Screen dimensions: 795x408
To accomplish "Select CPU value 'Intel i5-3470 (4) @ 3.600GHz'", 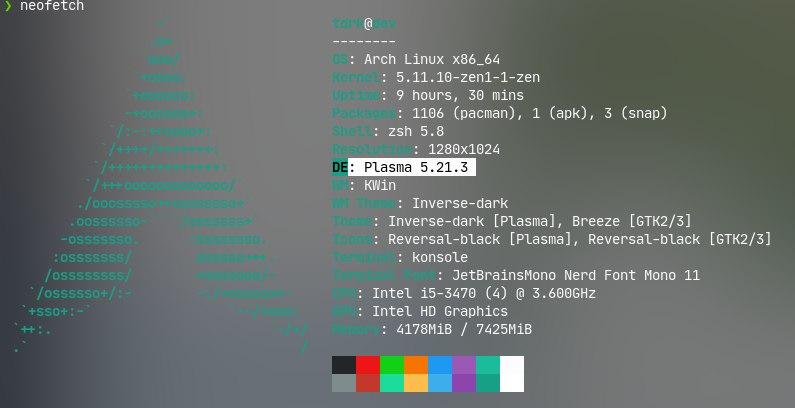I will [x=484, y=293].
